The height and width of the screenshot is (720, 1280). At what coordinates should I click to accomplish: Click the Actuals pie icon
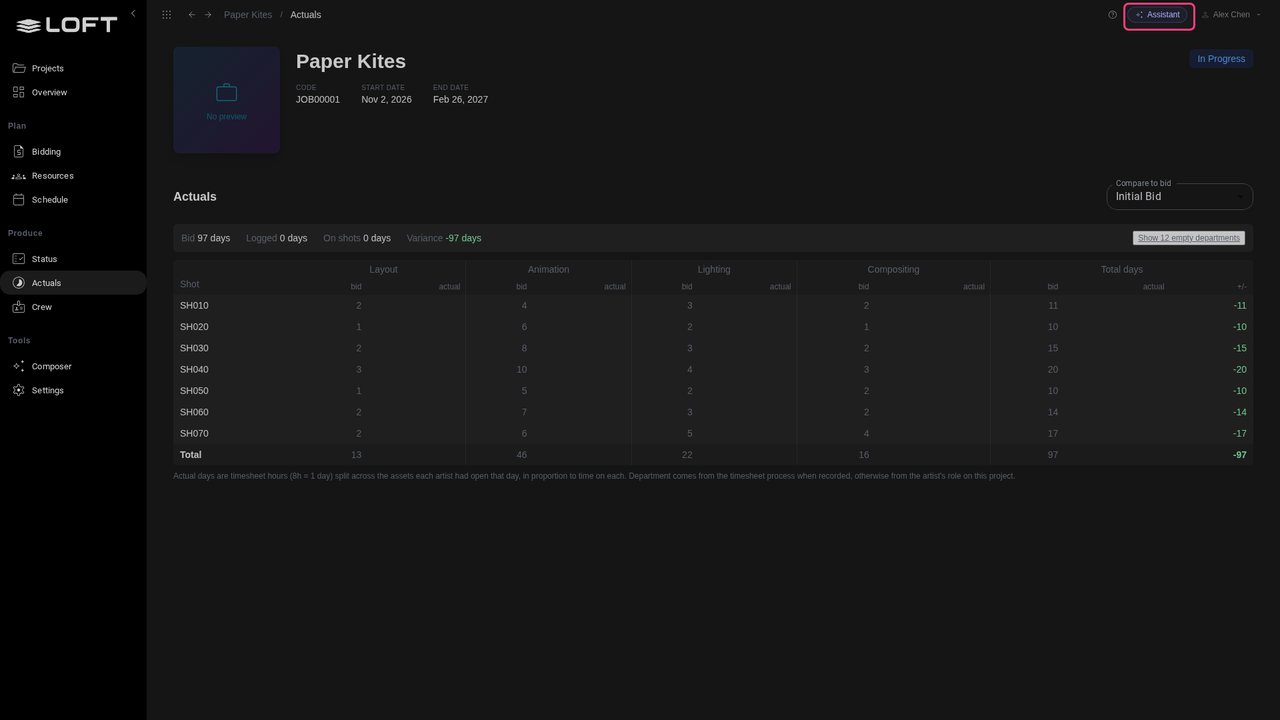click(x=18, y=283)
